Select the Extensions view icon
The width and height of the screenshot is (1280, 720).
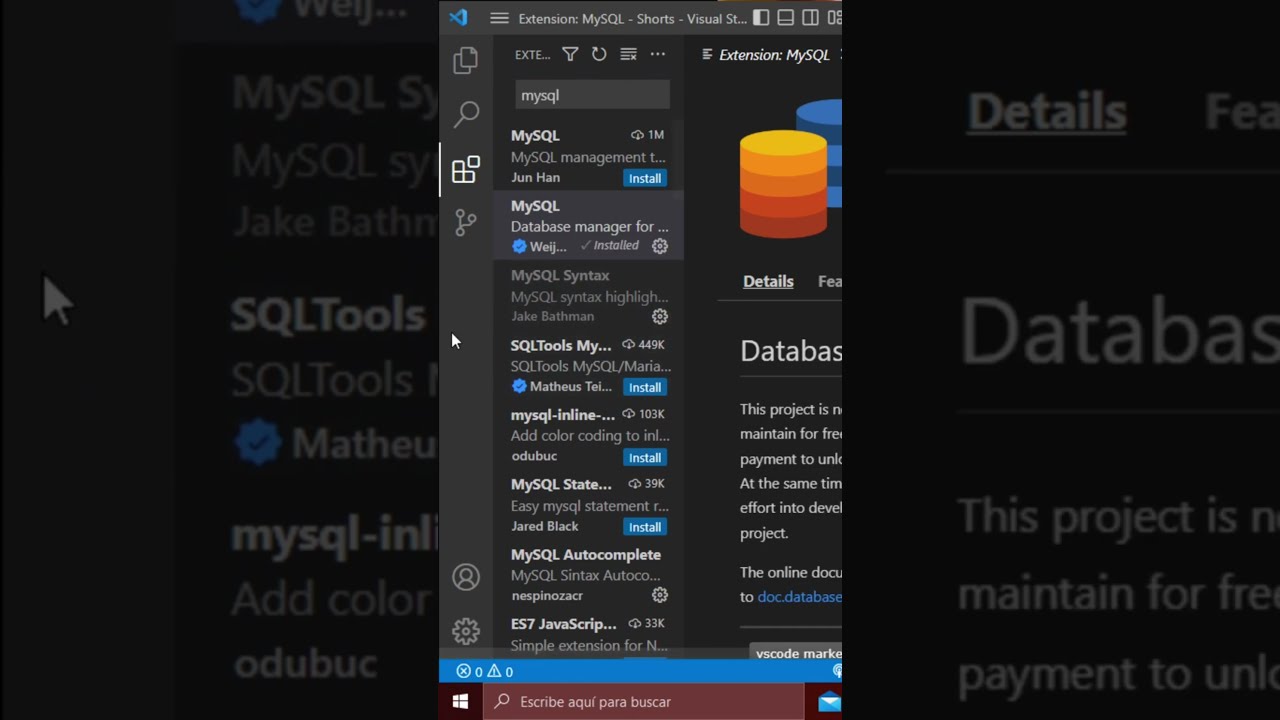[466, 170]
